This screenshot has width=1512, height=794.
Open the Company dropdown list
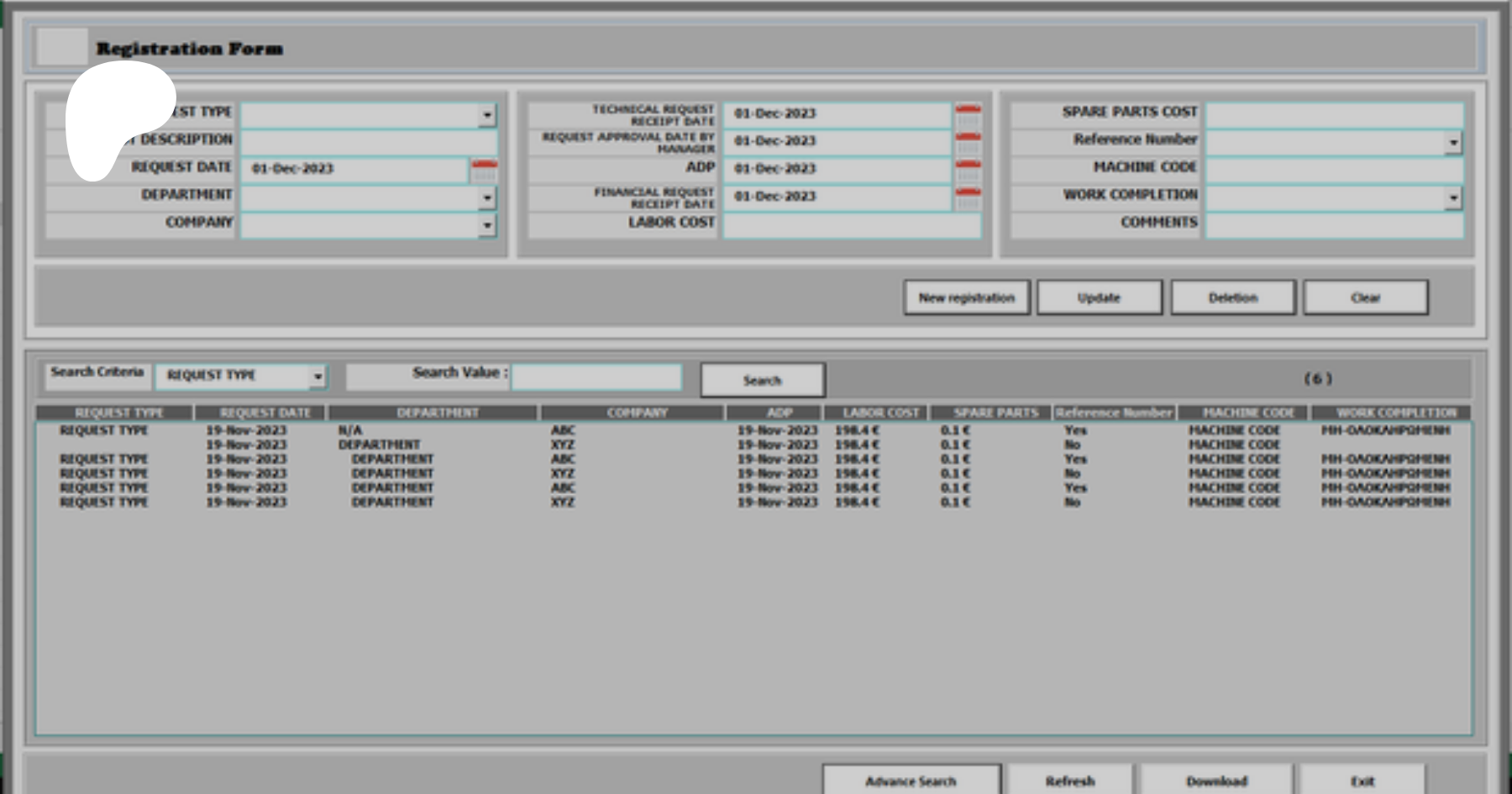[487, 225]
